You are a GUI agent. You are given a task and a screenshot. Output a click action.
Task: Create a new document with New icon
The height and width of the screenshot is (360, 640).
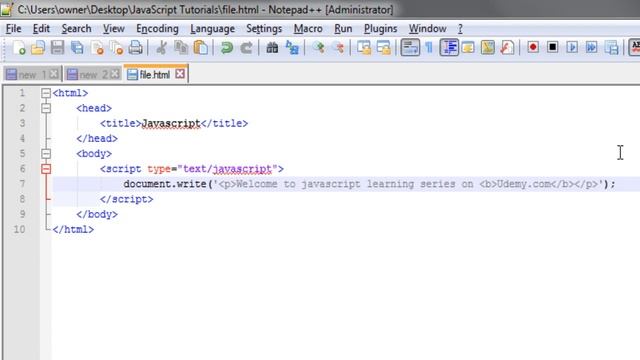pos(19,48)
